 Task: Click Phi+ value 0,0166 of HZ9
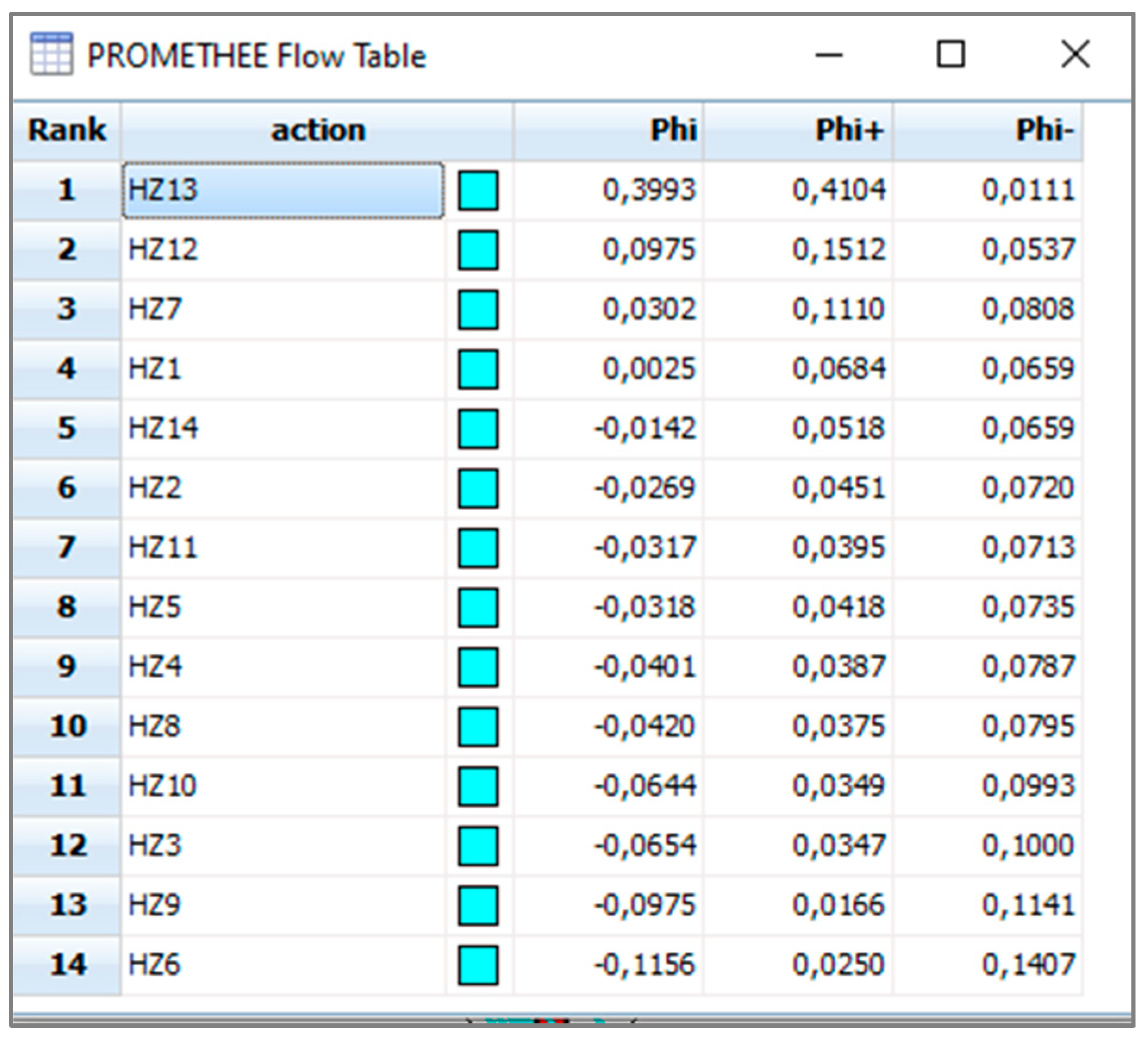click(838, 905)
